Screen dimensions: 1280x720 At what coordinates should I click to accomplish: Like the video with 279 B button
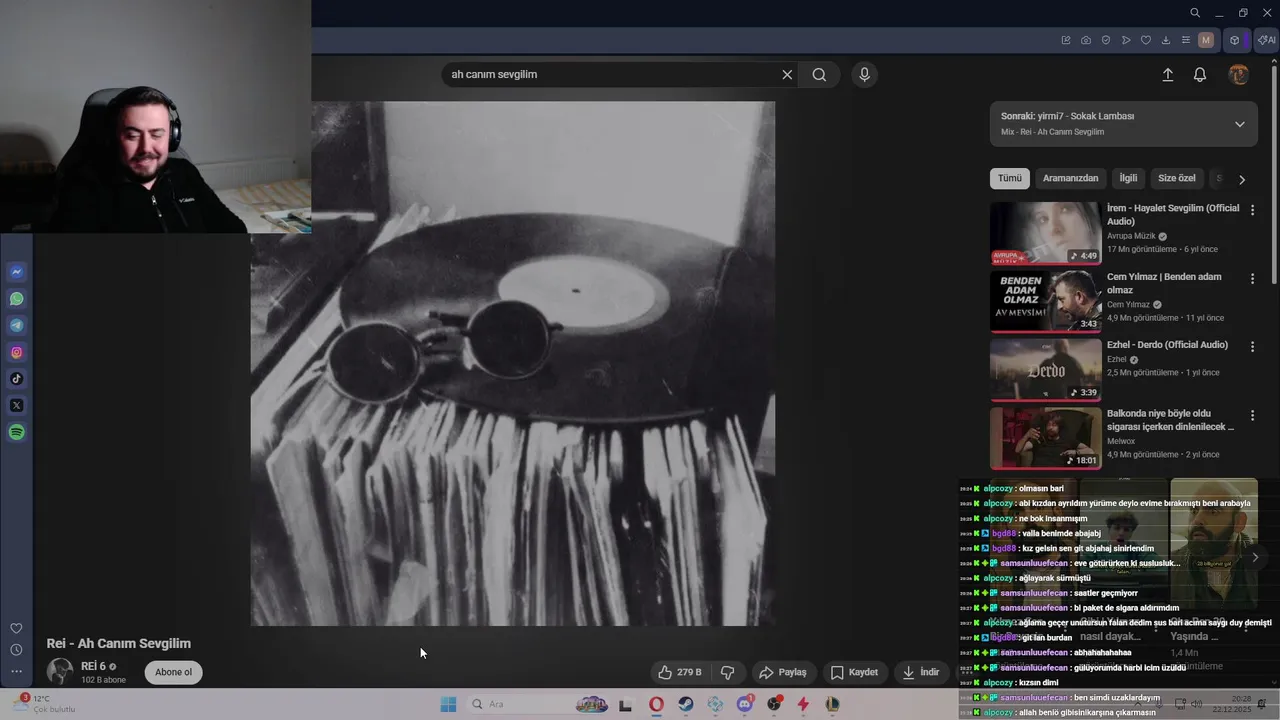(679, 672)
